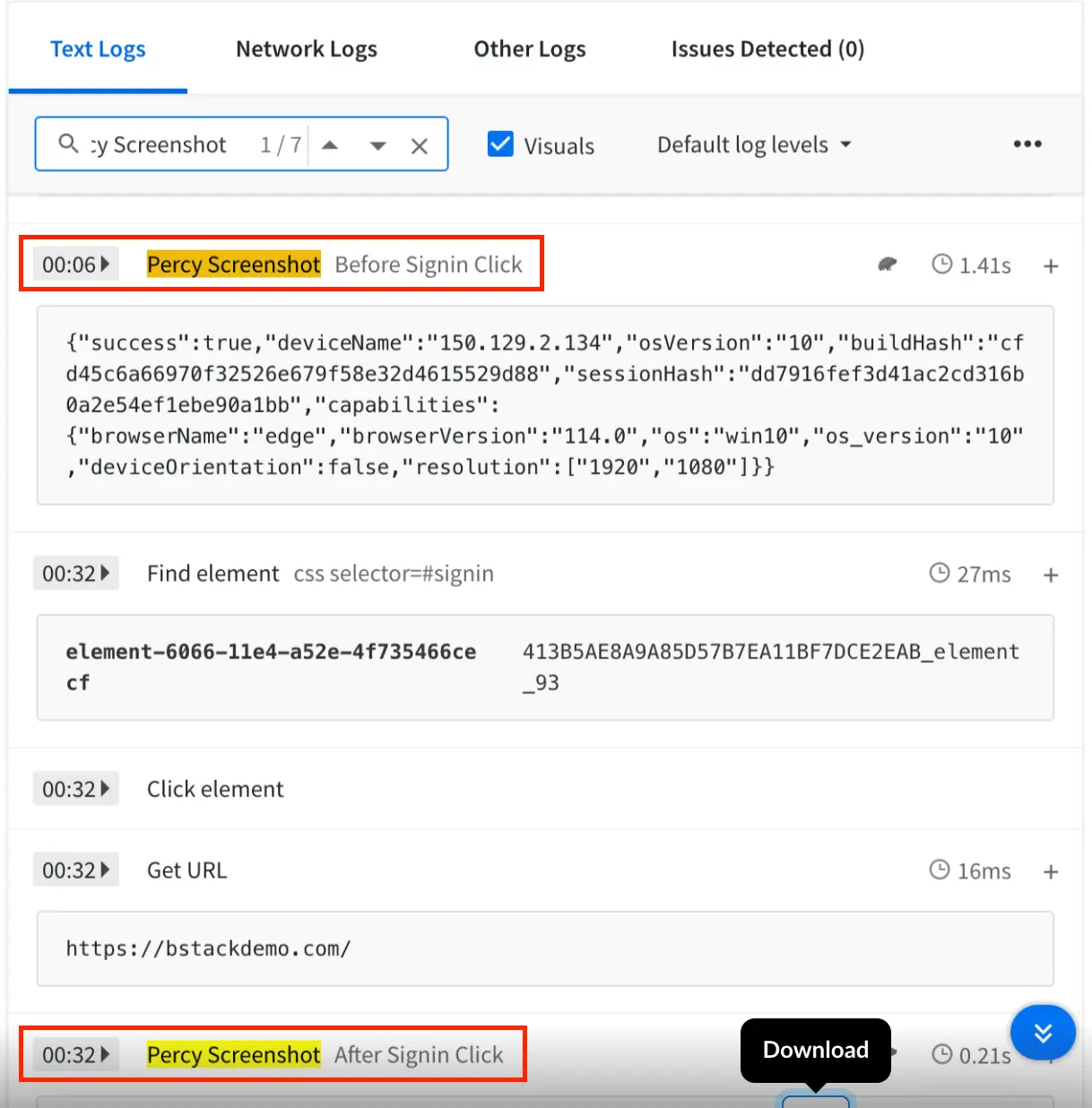The image size is (1092, 1108).
Task: Uncheck the Visuals checkbox
Action: (x=500, y=144)
